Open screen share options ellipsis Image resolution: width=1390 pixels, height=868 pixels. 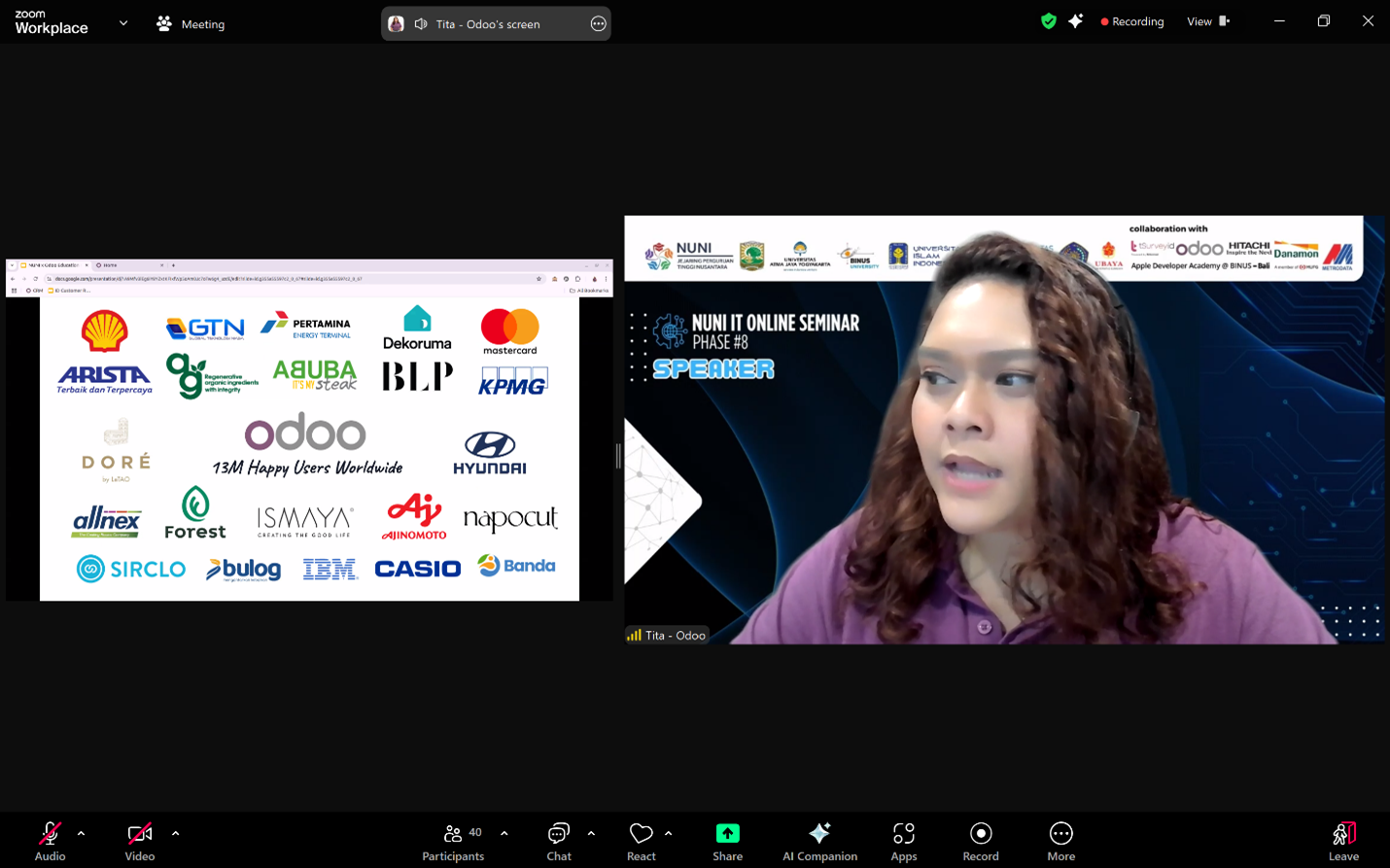coord(598,23)
